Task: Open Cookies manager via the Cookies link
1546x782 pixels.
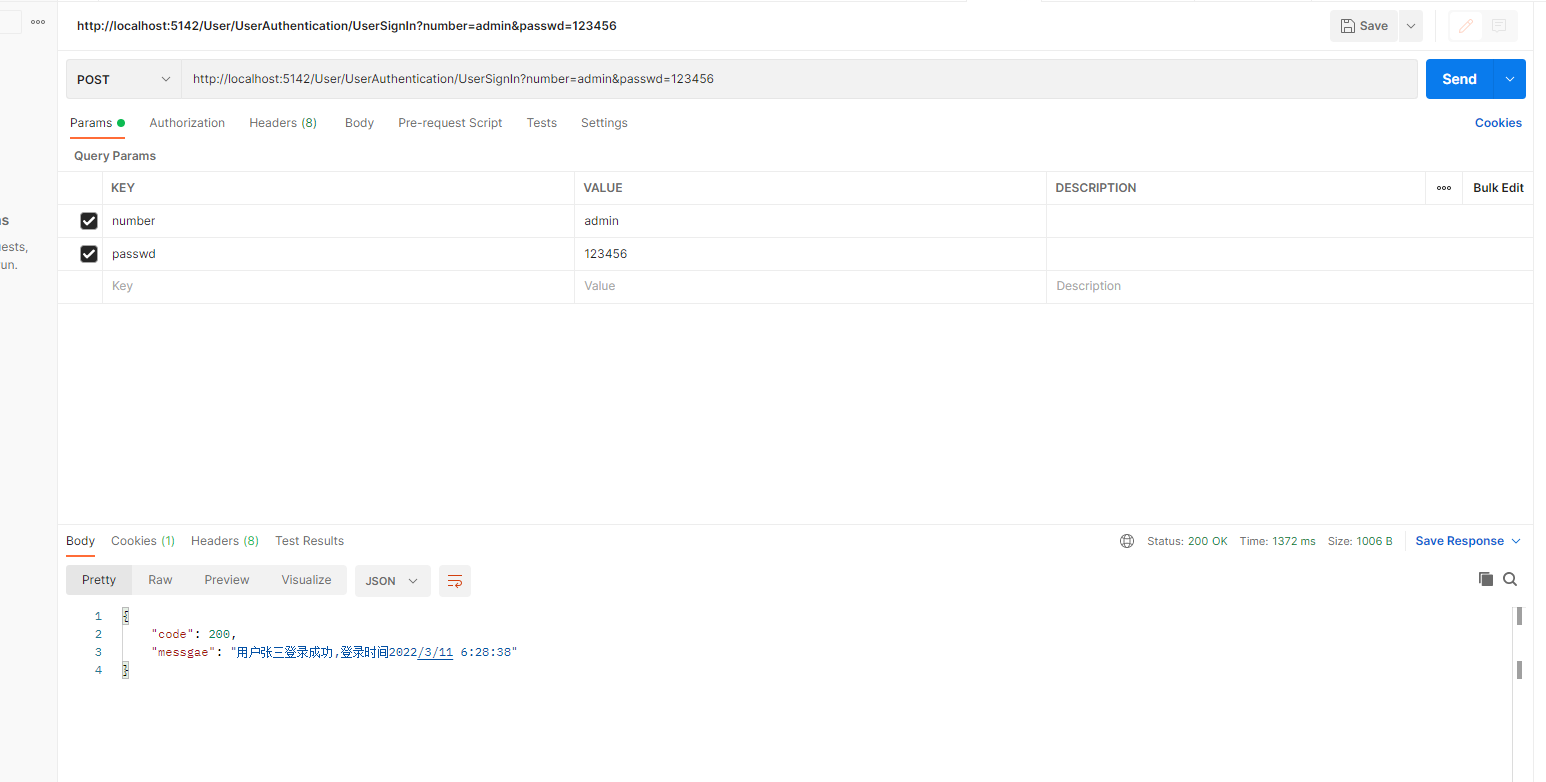Action: click(1497, 122)
